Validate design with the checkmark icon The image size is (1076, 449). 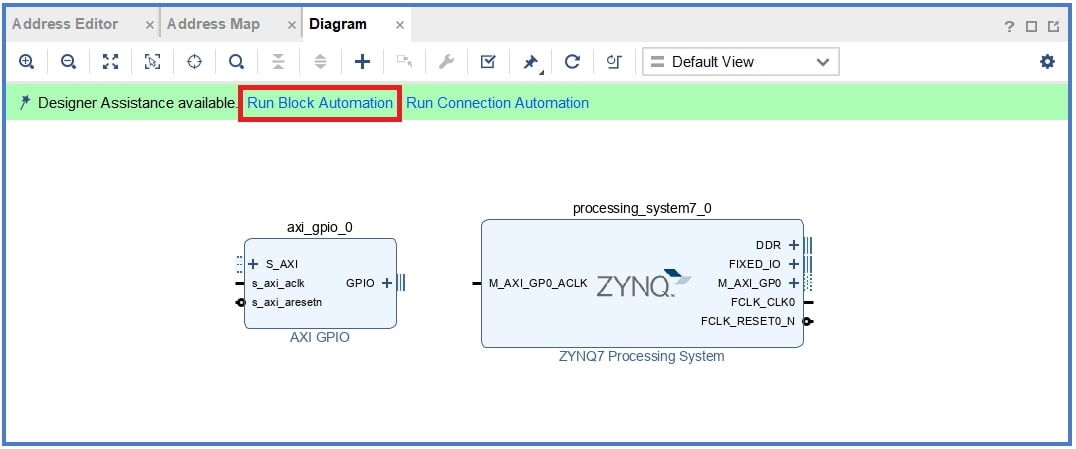(x=488, y=62)
